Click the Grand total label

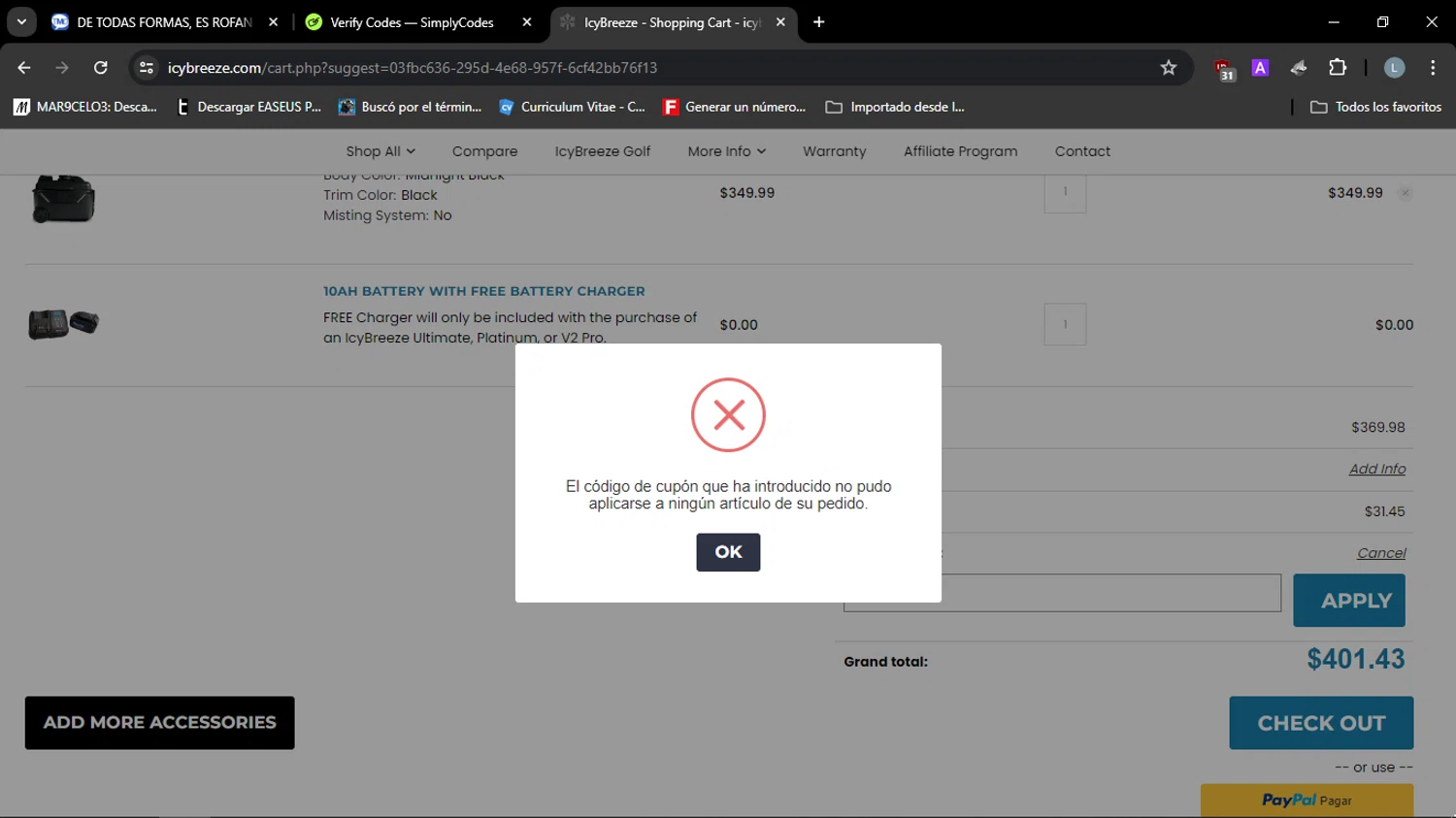[885, 662]
